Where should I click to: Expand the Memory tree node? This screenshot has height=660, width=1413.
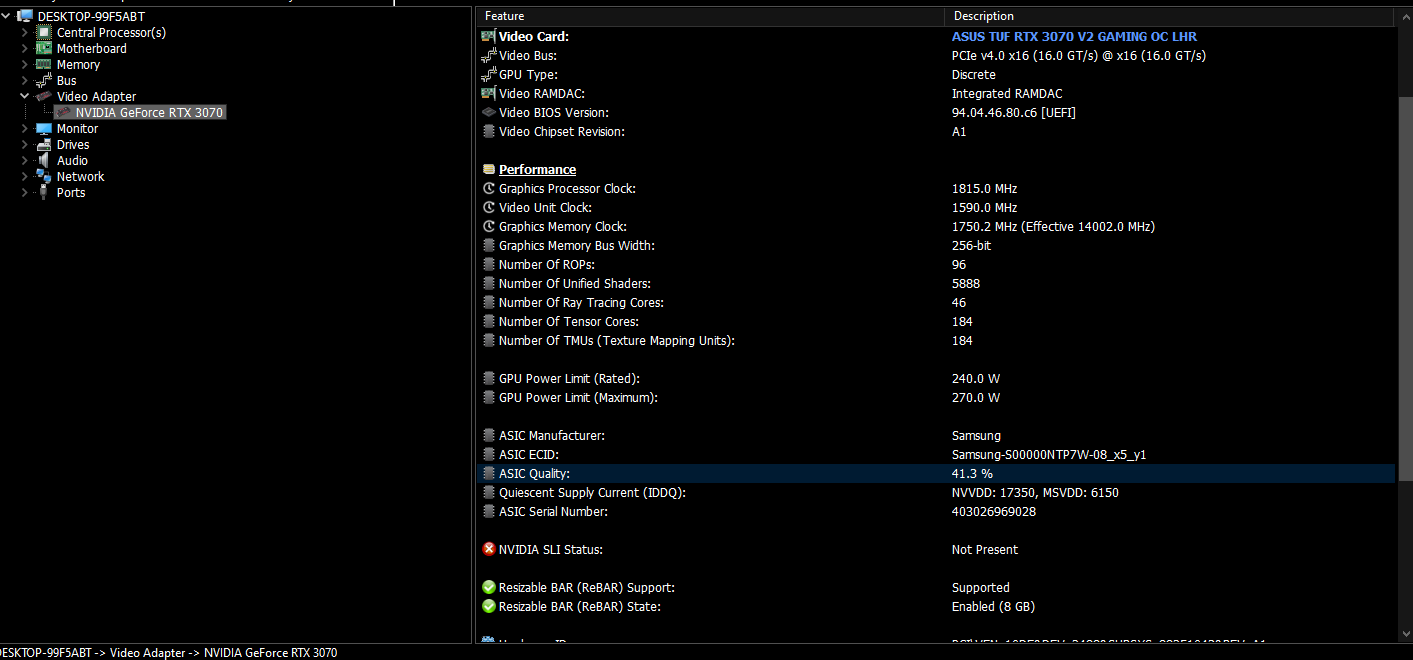[x=25, y=64]
